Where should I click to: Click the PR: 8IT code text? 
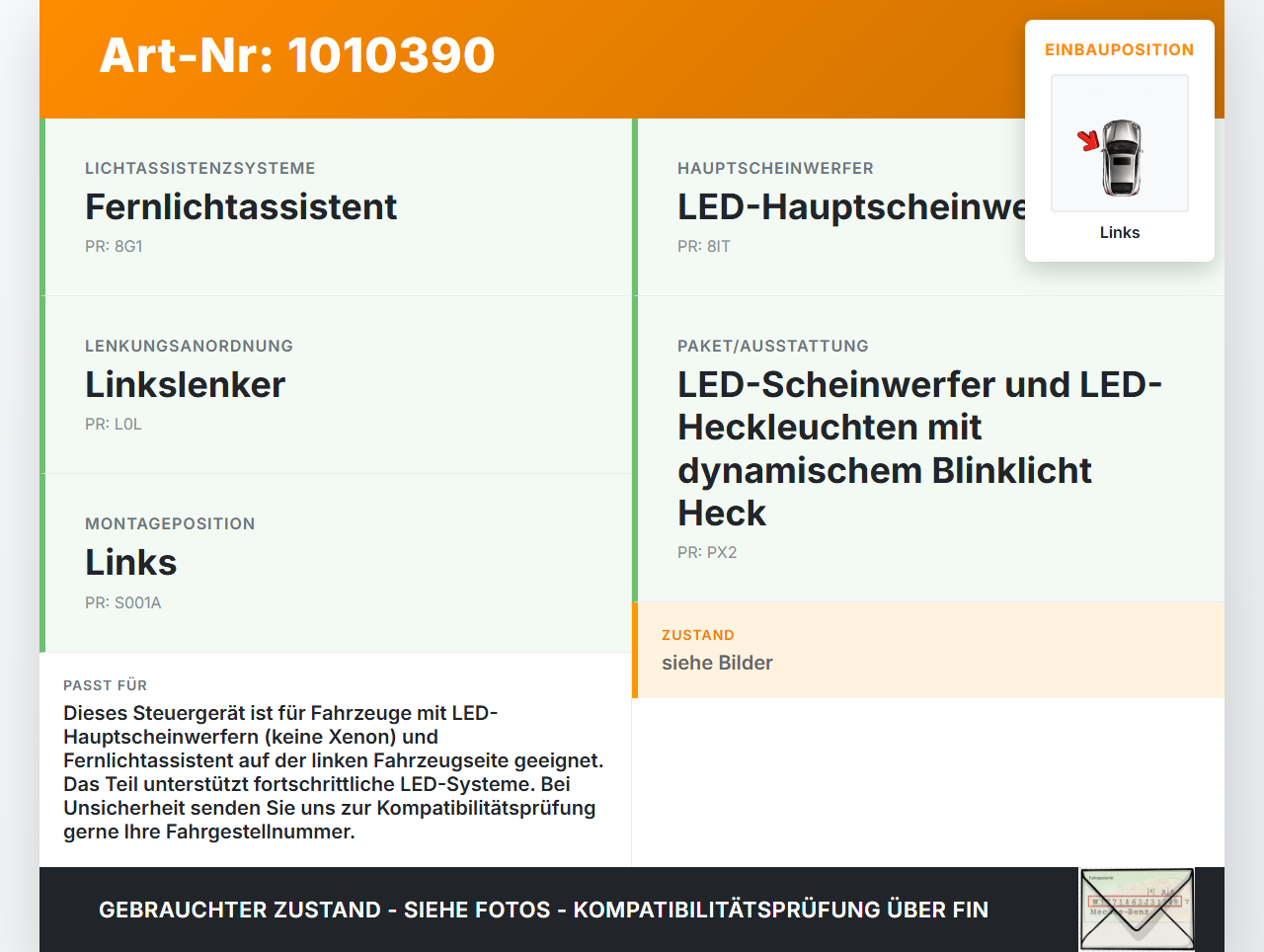(x=704, y=246)
